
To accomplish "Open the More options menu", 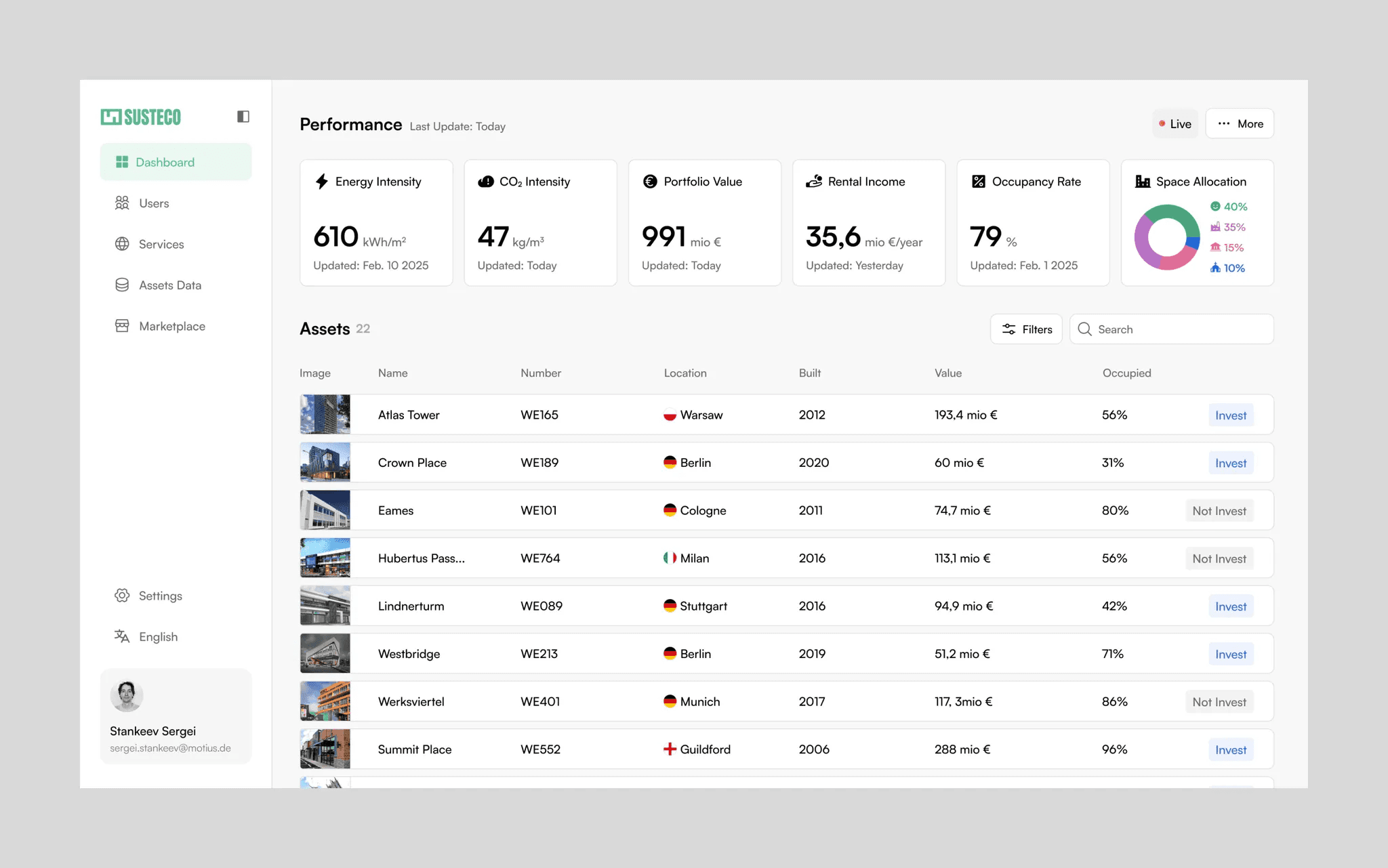I will [x=1240, y=124].
